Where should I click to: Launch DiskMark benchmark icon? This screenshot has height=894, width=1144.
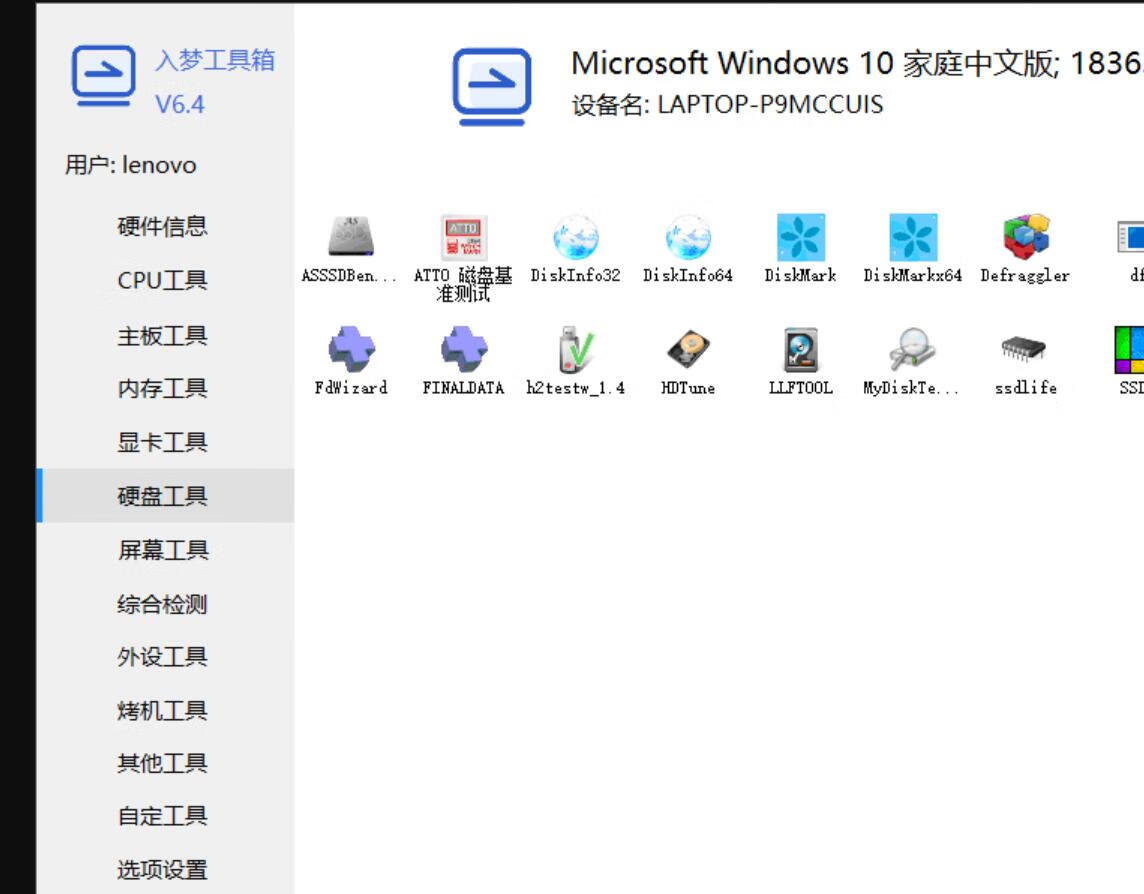800,237
